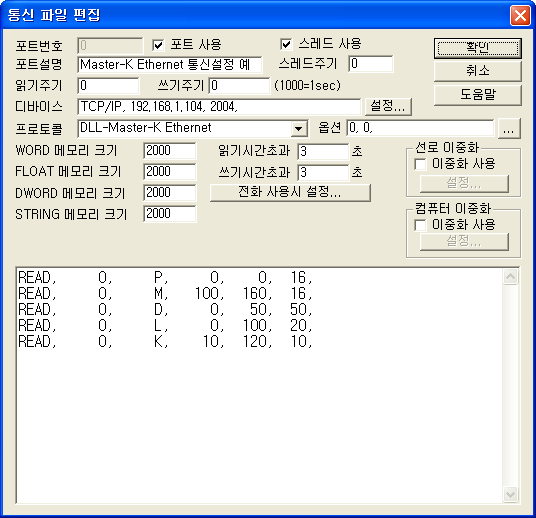Open the 프로토콜 dropdown arrow
The height and width of the screenshot is (518, 536).
pyautogui.click(x=299, y=129)
